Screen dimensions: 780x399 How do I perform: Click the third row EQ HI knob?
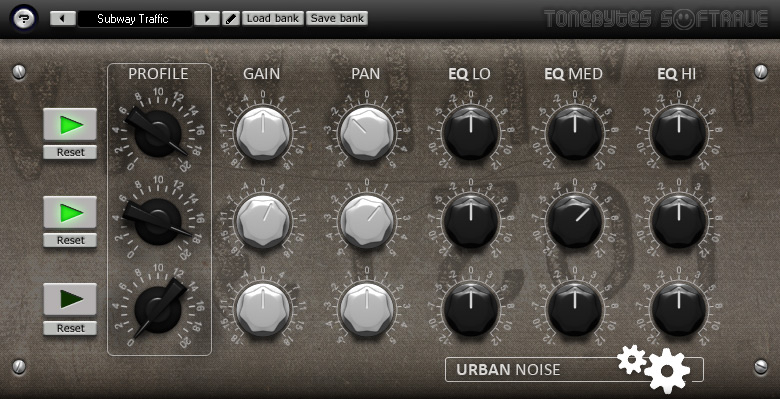[679, 308]
